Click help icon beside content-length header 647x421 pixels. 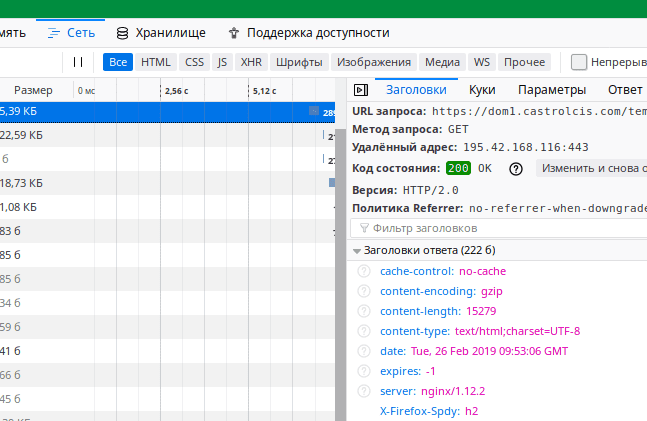pos(365,311)
